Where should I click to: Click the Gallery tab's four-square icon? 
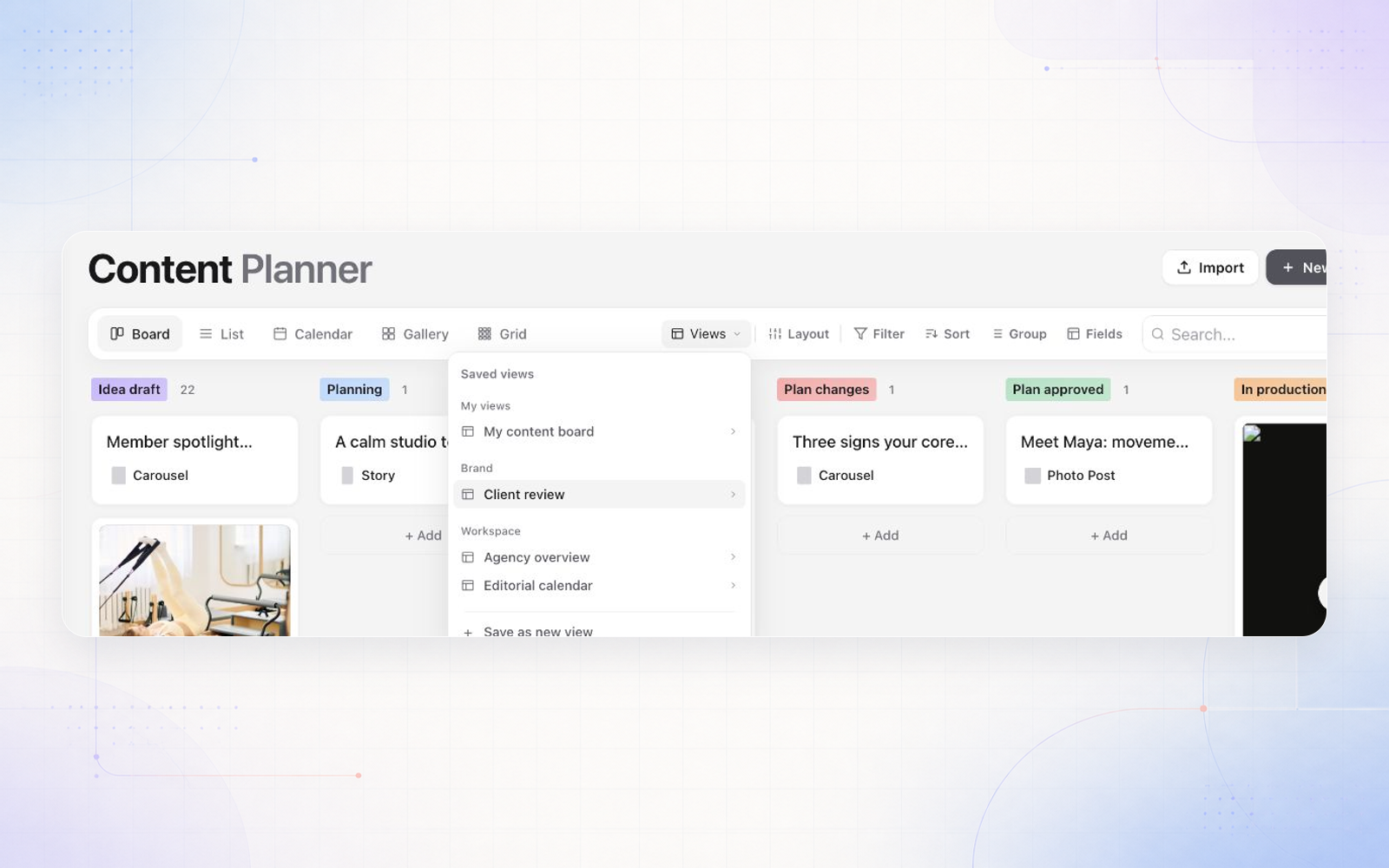(388, 334)
